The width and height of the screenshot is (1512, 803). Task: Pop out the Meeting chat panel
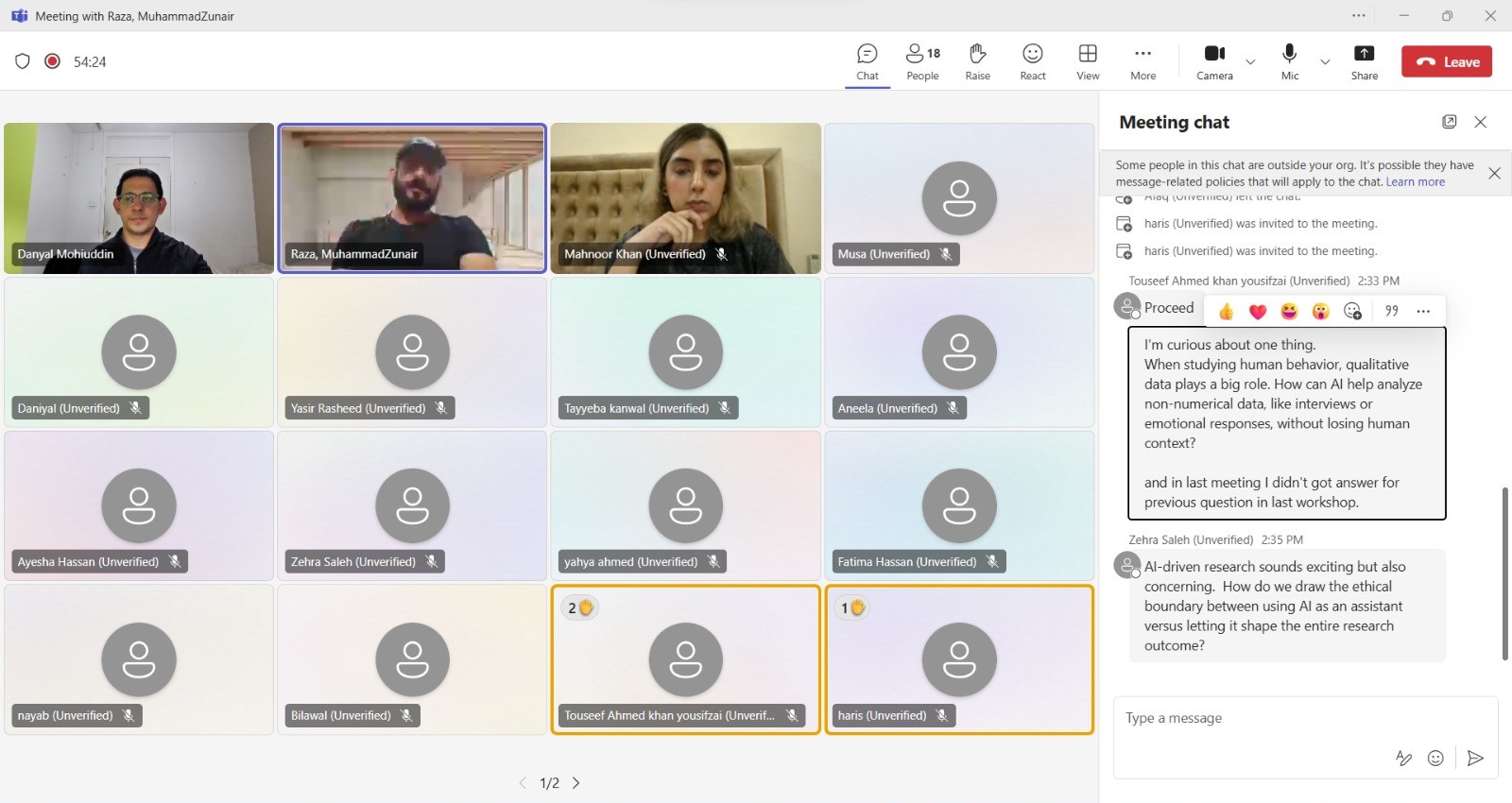(x=1449, y=122)
